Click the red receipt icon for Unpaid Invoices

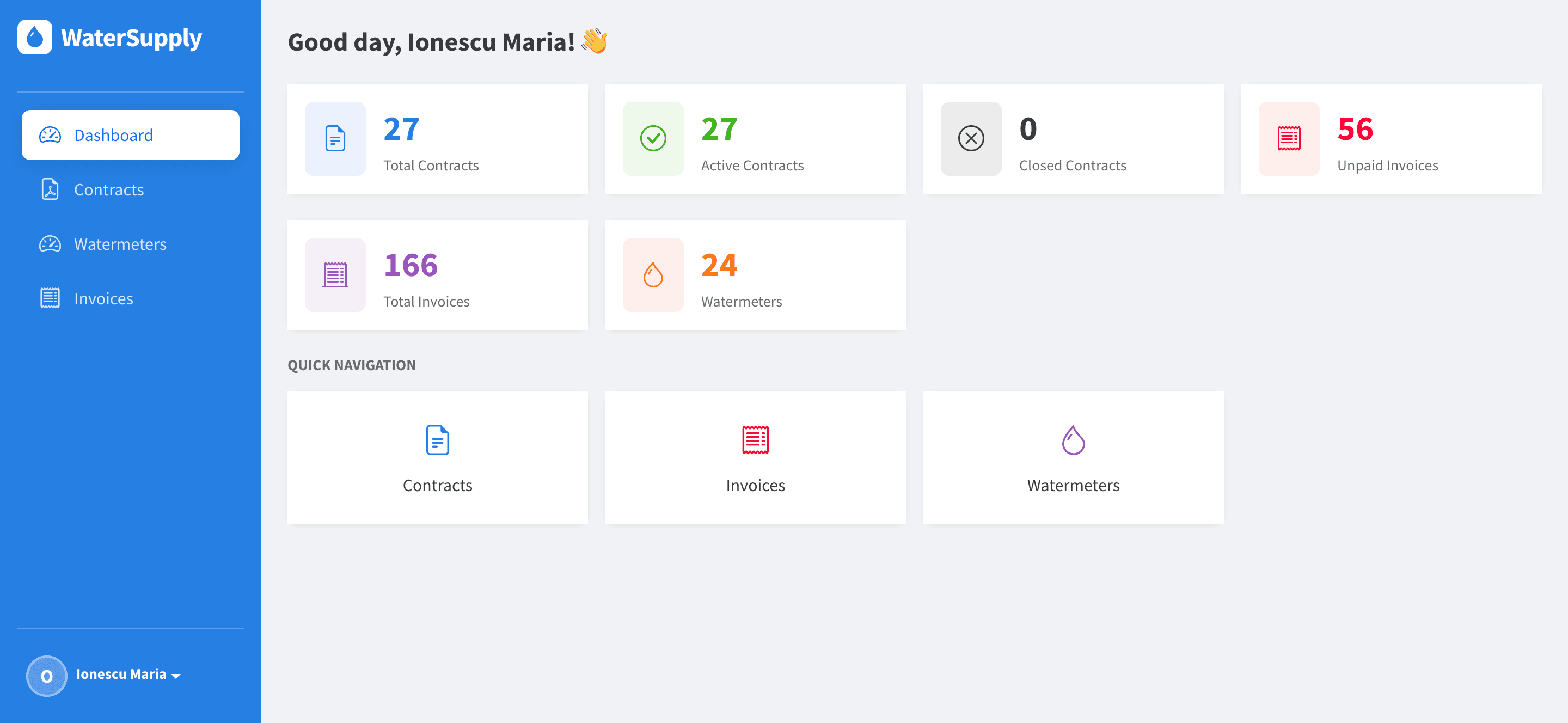(x=1289, y=139)
